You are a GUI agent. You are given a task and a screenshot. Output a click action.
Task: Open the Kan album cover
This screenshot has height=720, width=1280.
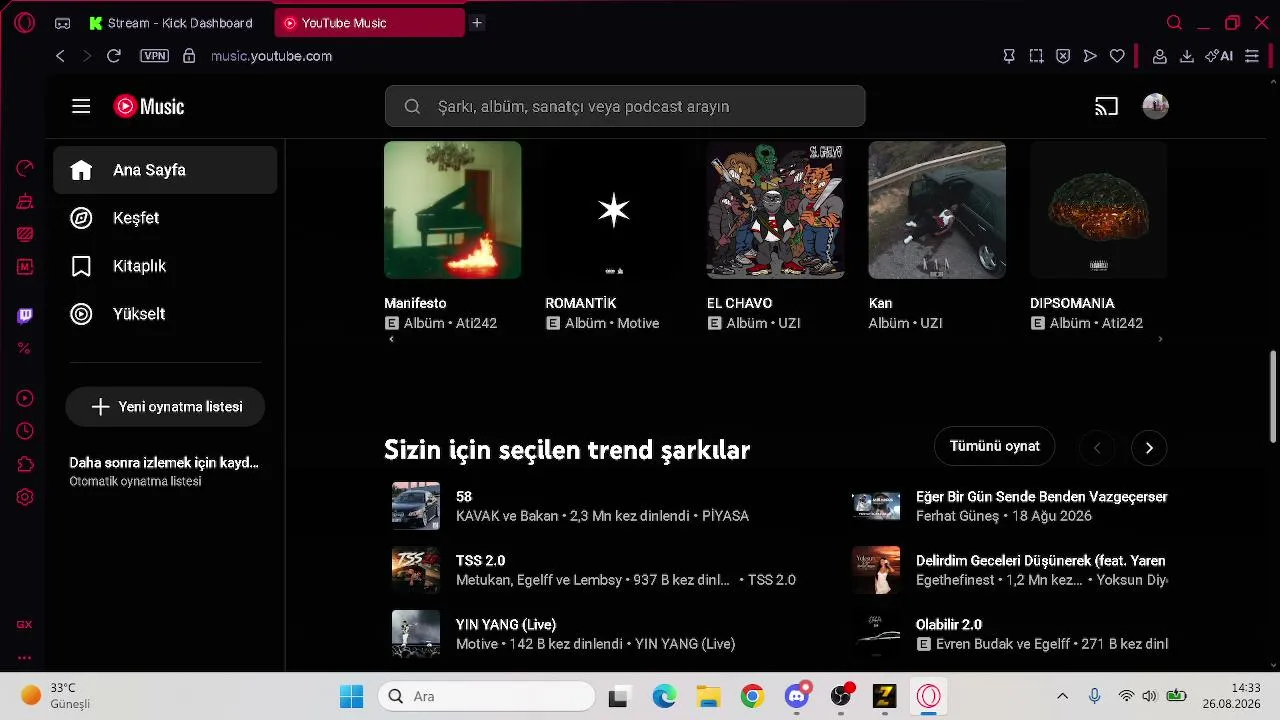point(937,210)
